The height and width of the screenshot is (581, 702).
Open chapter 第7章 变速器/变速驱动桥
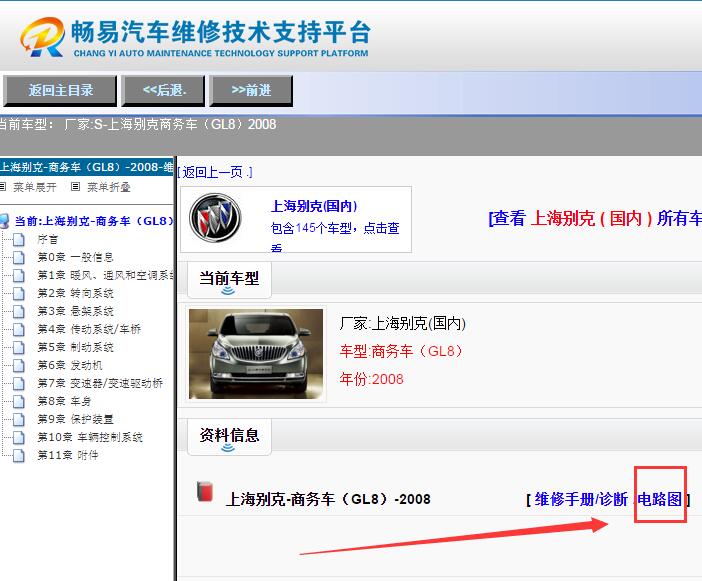click(x=100, y=383)
